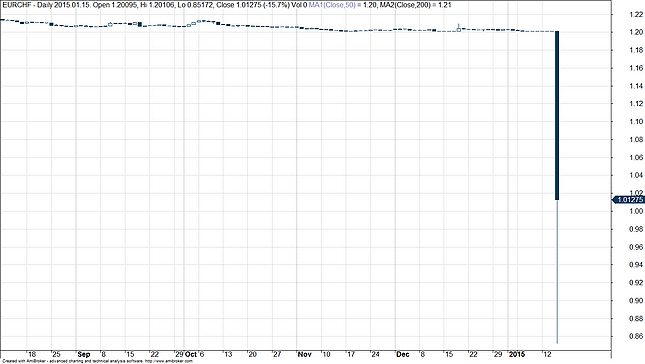Click the Dec month label on the time axis
The height and width of the screenshot is (364, 645).
click(403, 354)
